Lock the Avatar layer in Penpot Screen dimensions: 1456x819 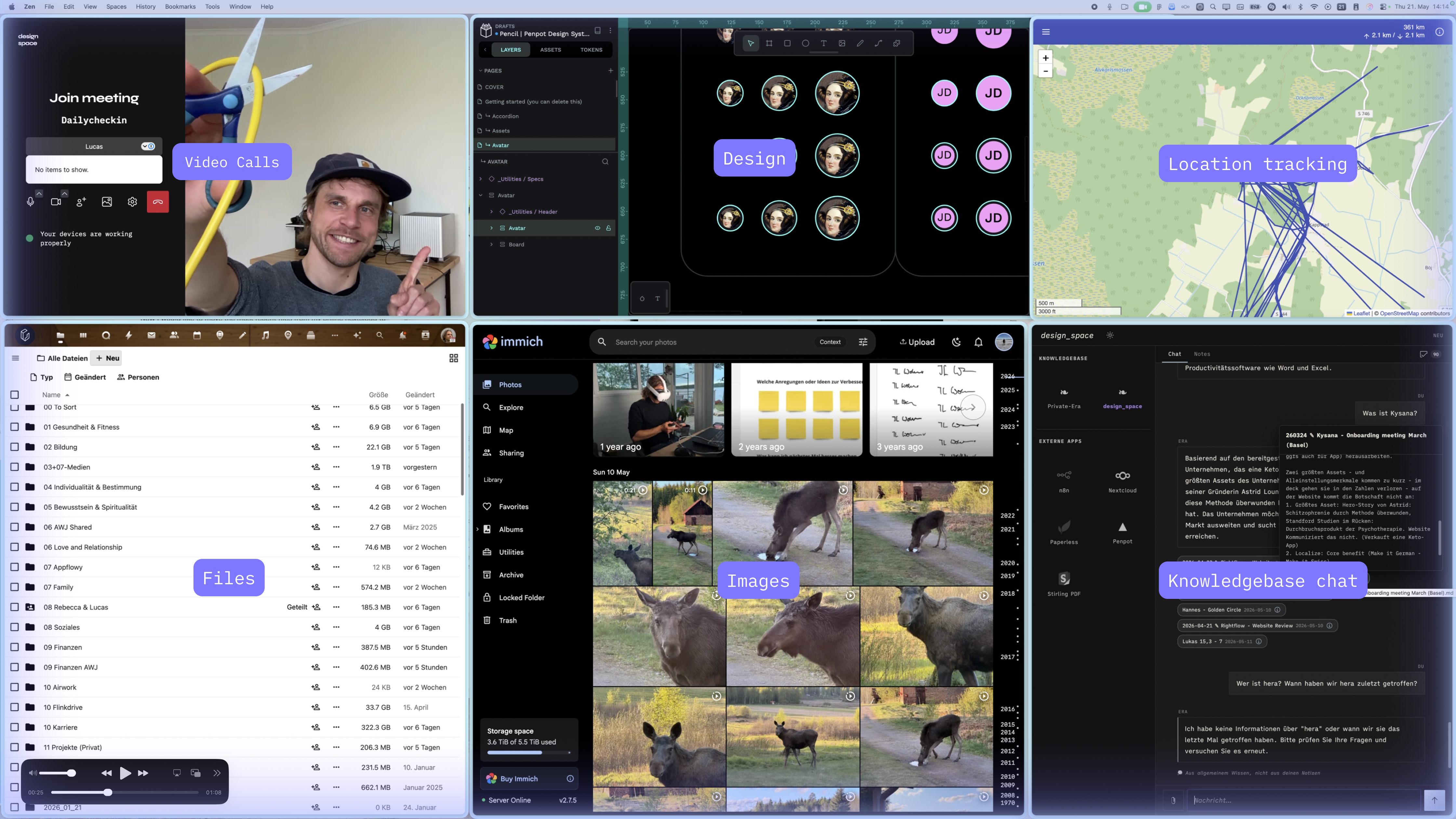[x=609, y=228]
